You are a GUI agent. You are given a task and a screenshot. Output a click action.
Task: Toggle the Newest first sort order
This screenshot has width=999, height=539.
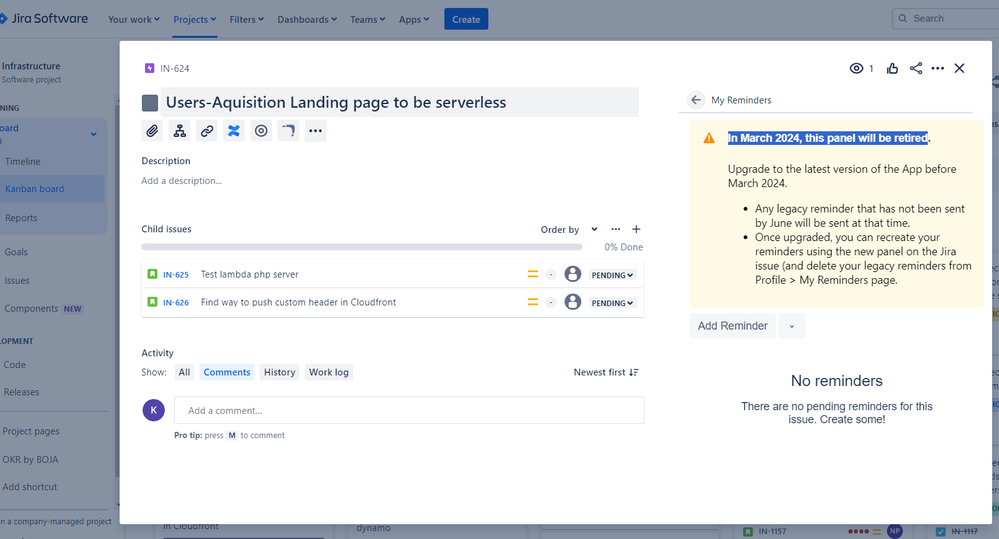[606, 372]
